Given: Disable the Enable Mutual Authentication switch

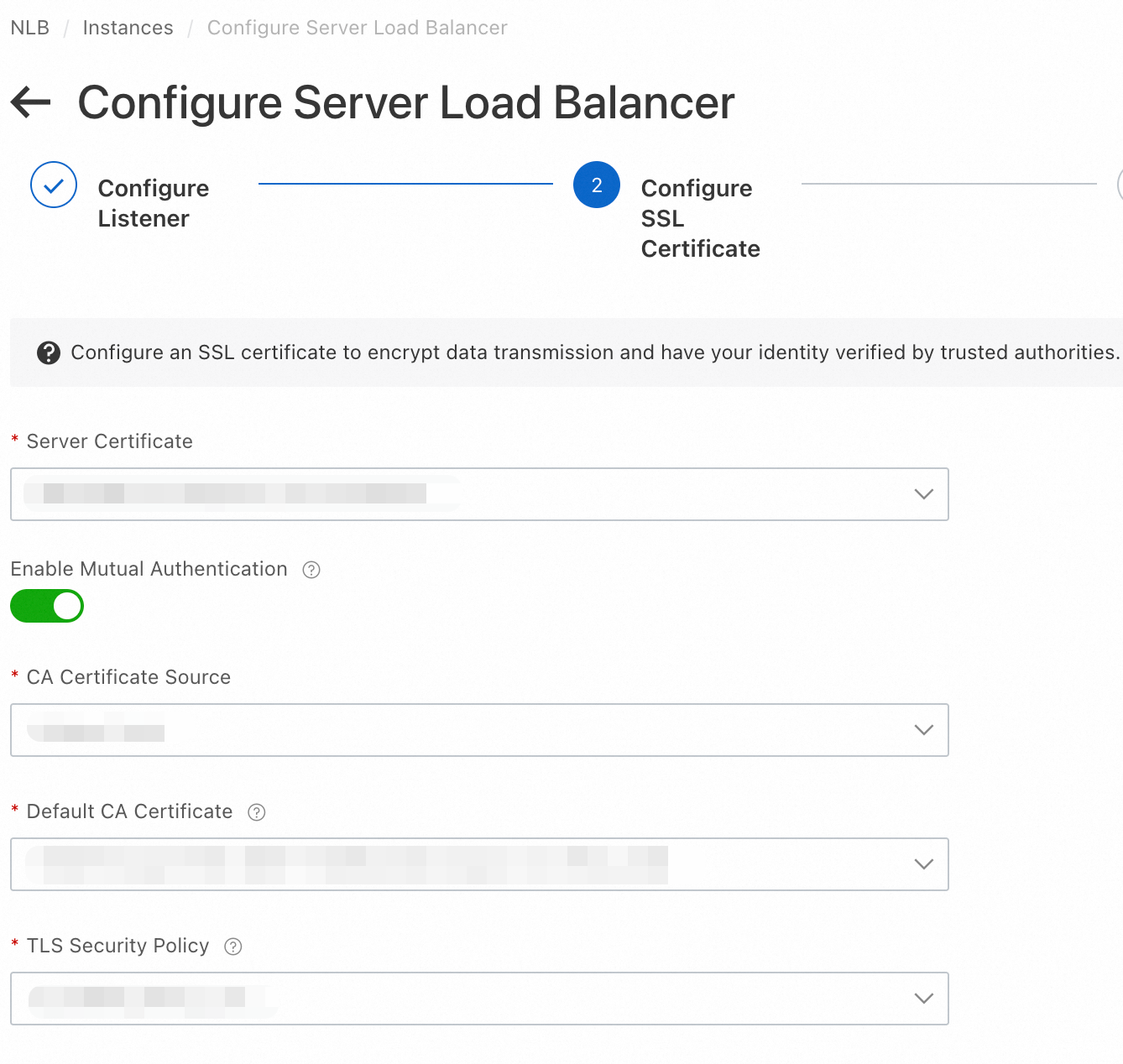Looking at the screenshot, I should coord(47,606).
